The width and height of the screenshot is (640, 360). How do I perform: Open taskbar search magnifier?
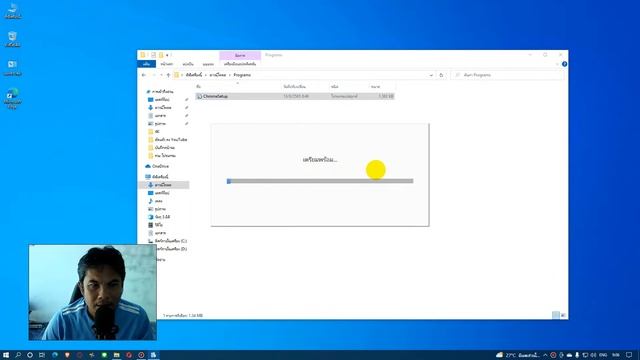(x=18, y=355)
